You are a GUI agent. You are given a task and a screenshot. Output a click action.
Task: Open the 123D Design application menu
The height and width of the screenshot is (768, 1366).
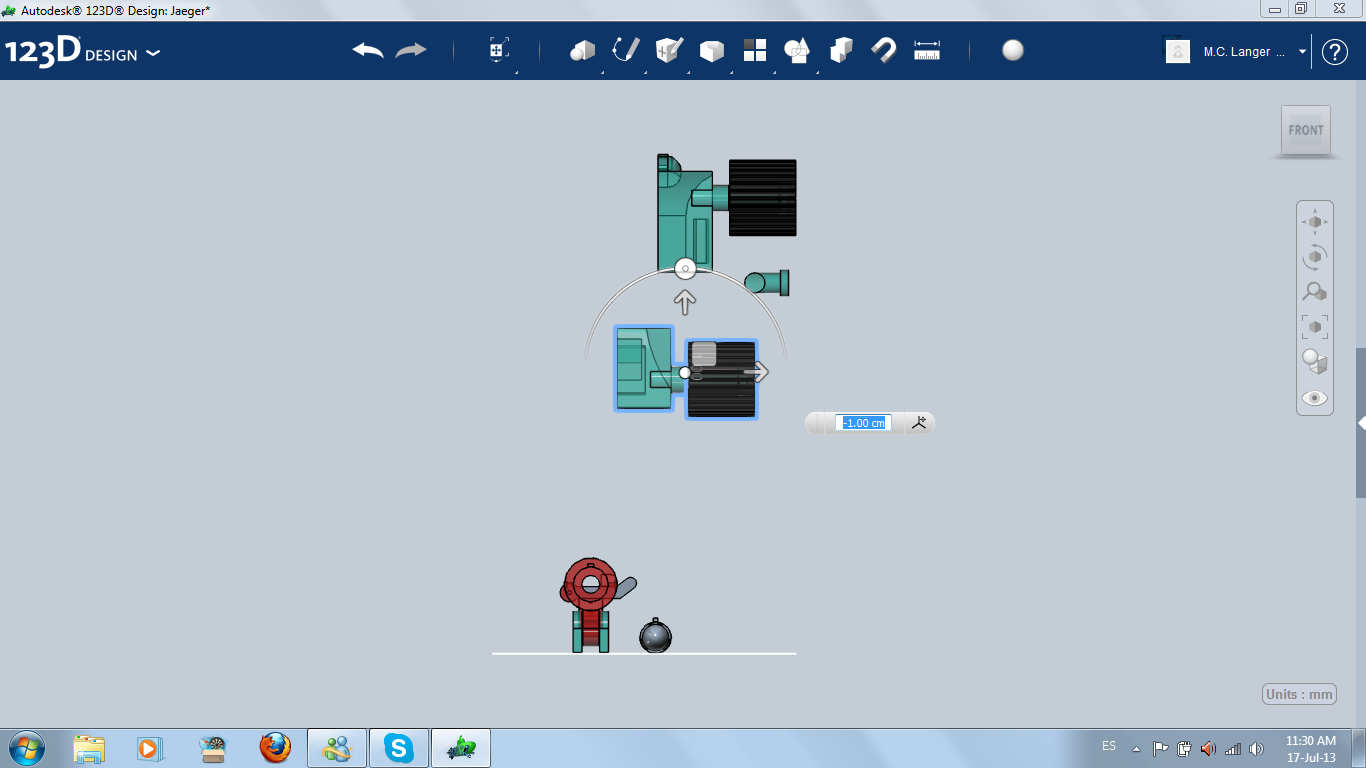(82, 52)
